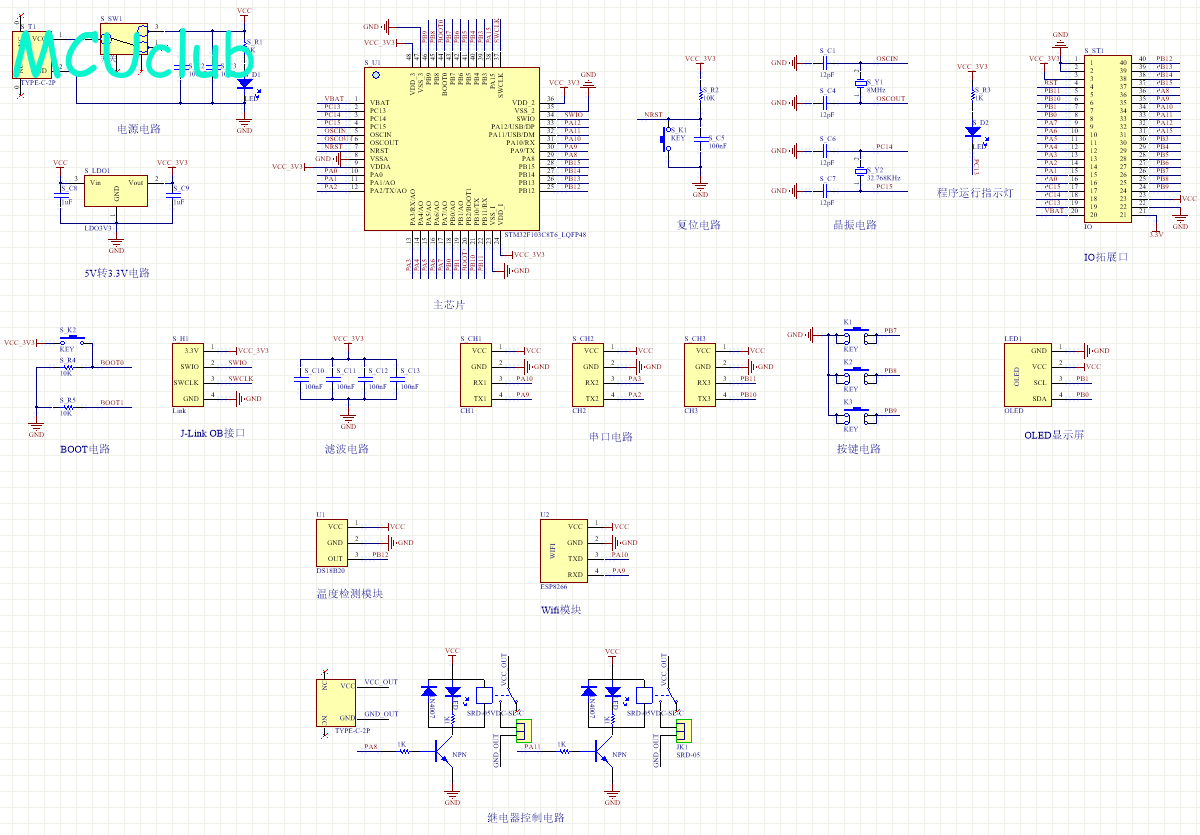Click the MCUclub watermark logo

click(133, 54)
